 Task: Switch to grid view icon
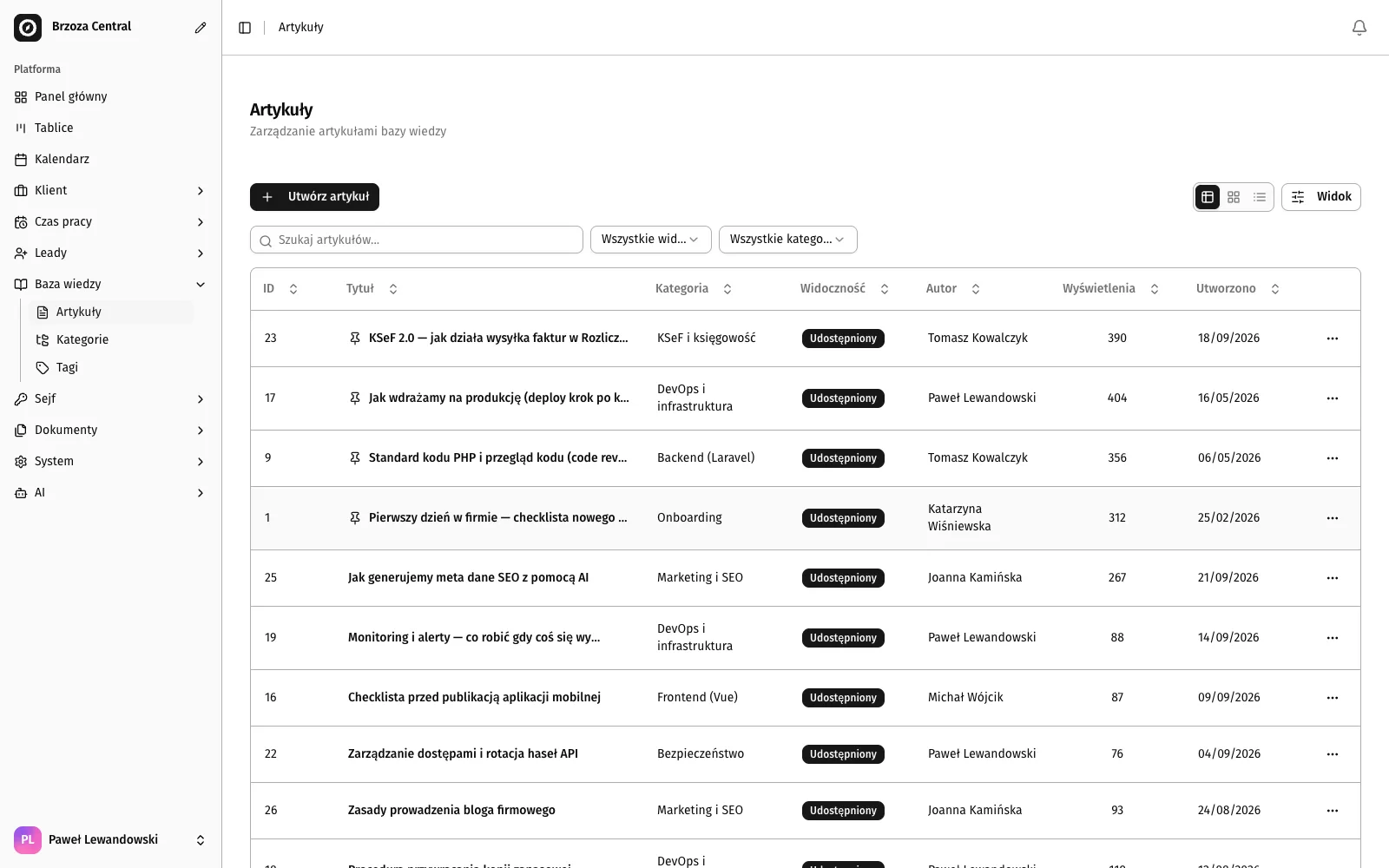click(1234, 197)
